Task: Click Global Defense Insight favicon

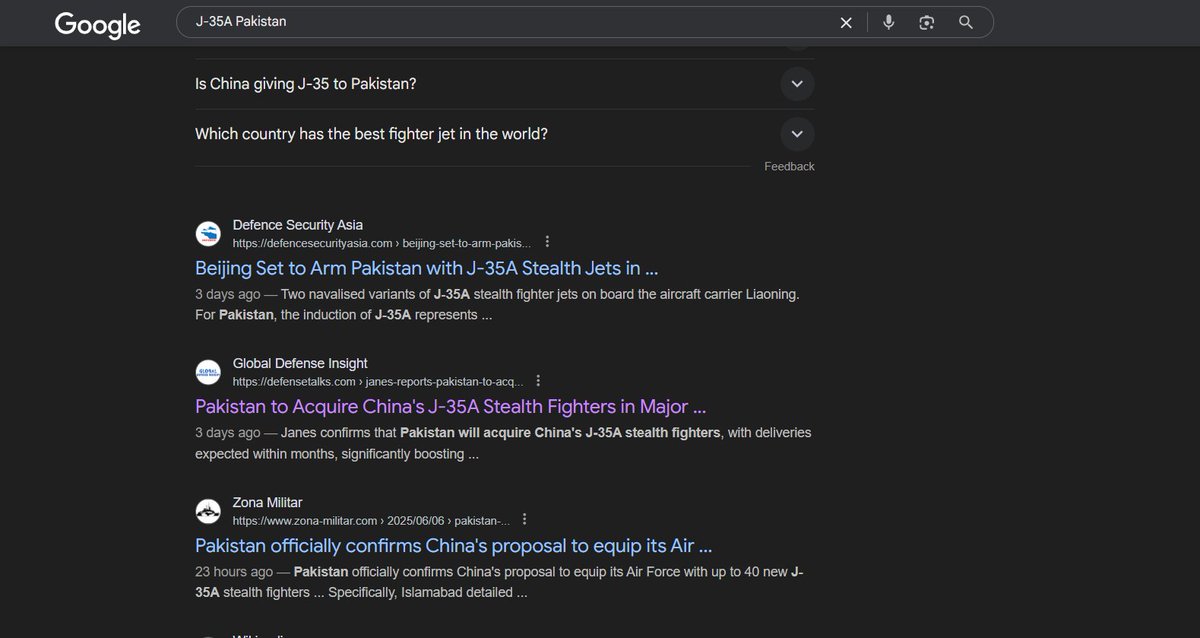Action: click(208, 373)
